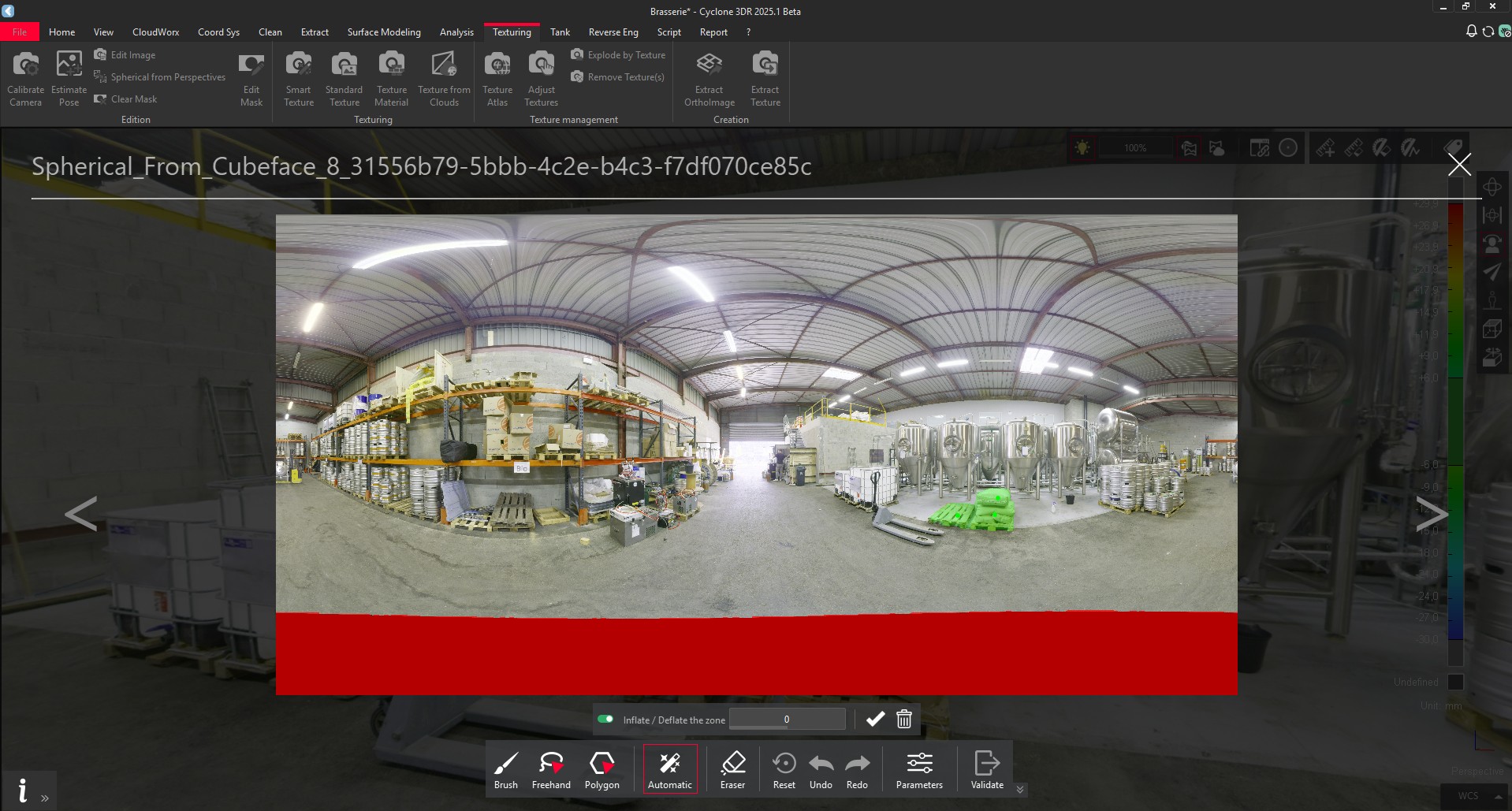Screen dimensions: 1512x811
Task: Toggle the Inflate/Deflate zone switch
Action: point(606,719)
